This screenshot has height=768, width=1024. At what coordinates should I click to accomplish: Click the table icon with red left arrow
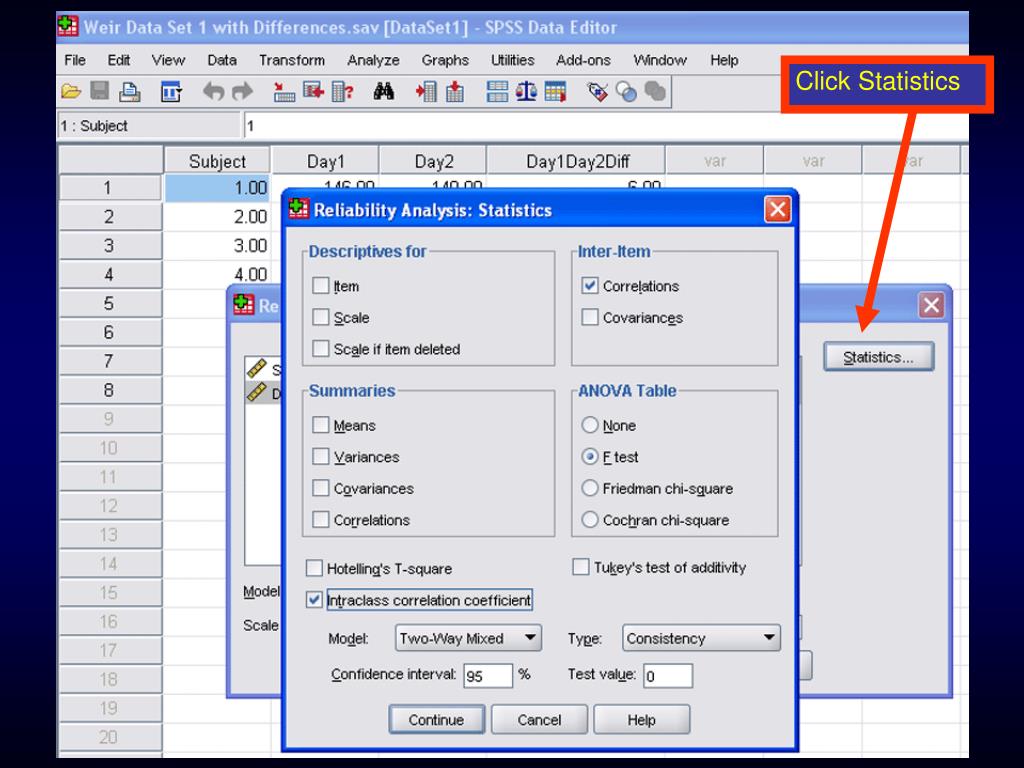313,91
